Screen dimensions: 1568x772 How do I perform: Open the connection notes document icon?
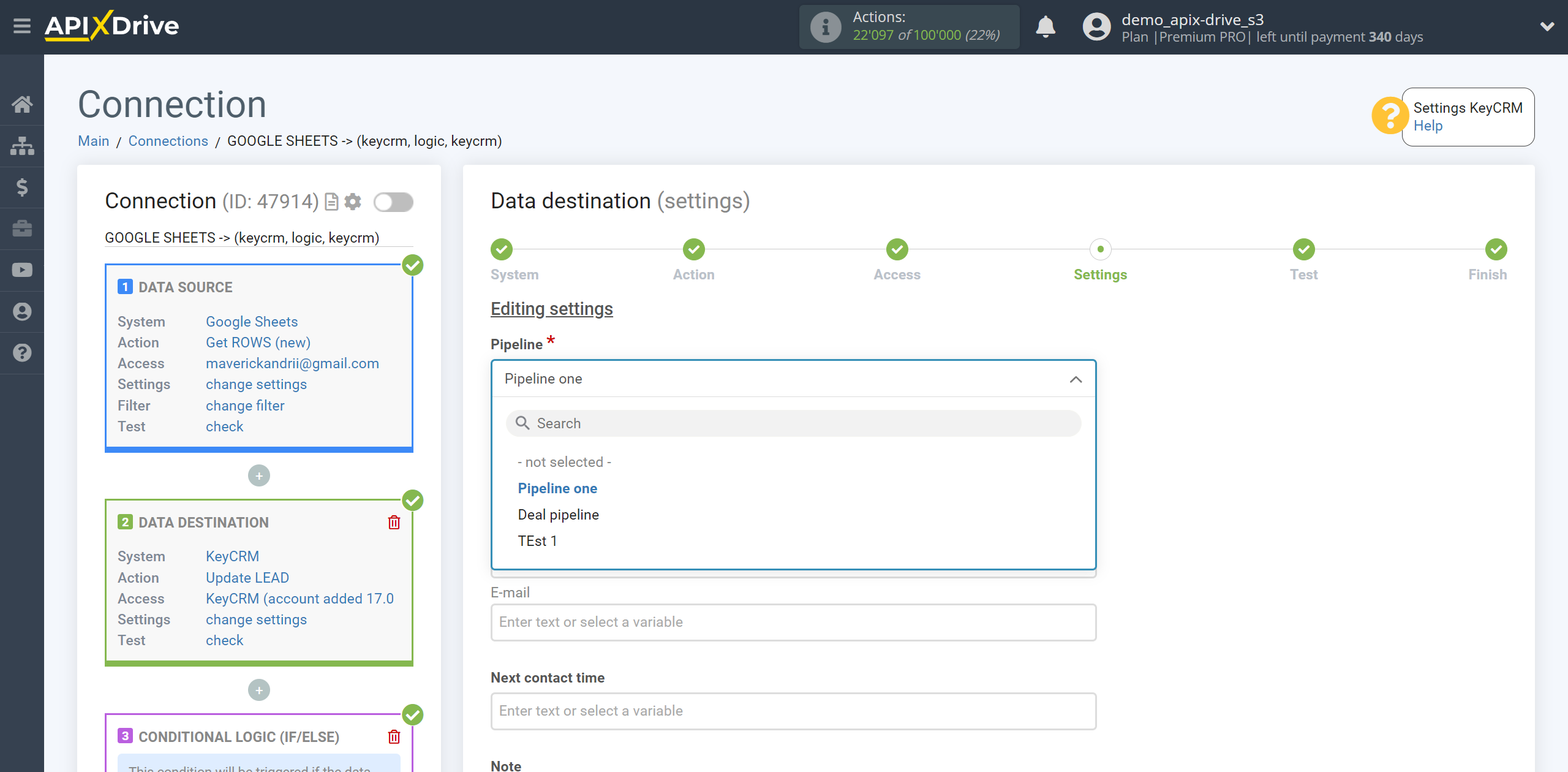click(x=331, y=202)
